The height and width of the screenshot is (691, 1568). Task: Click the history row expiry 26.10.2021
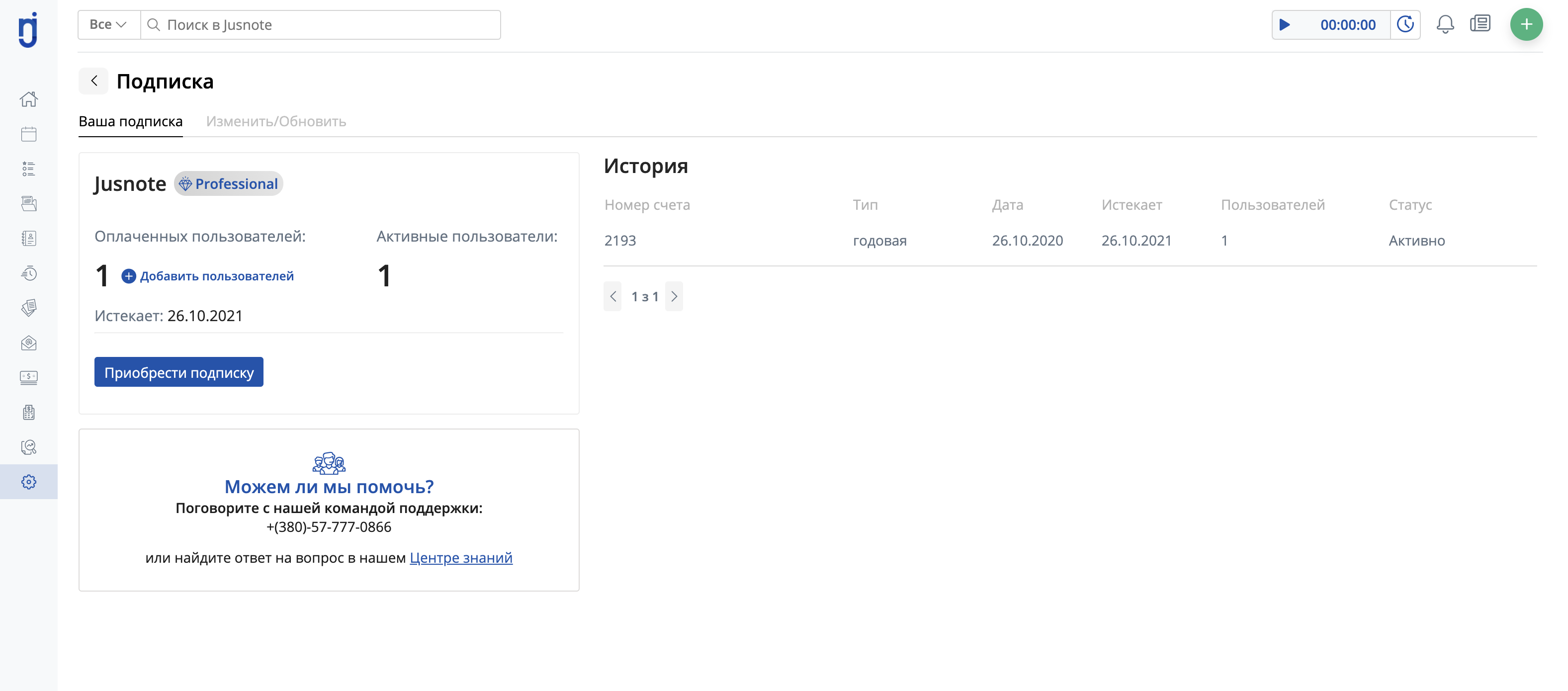click(x=1136, y=241)
